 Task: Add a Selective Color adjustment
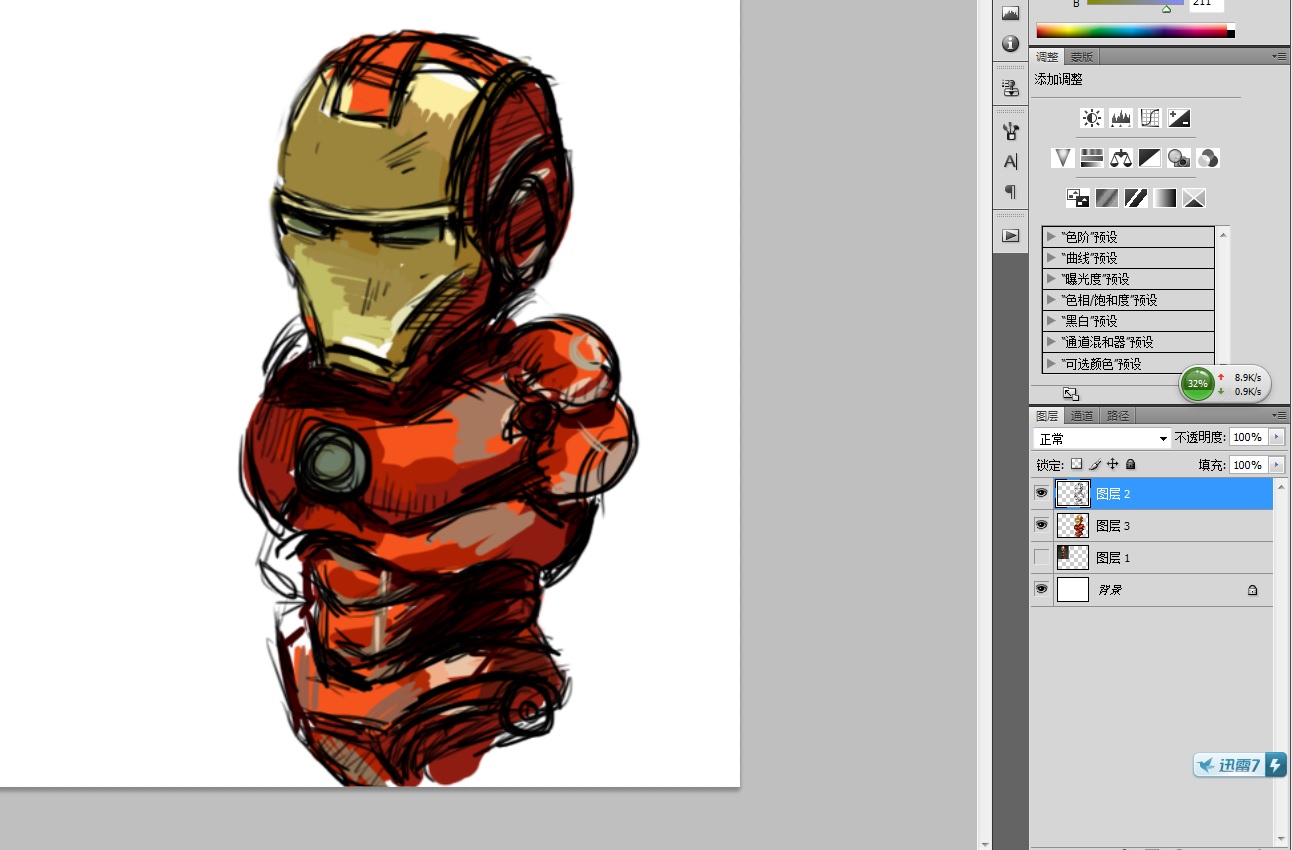point(1194,198)
